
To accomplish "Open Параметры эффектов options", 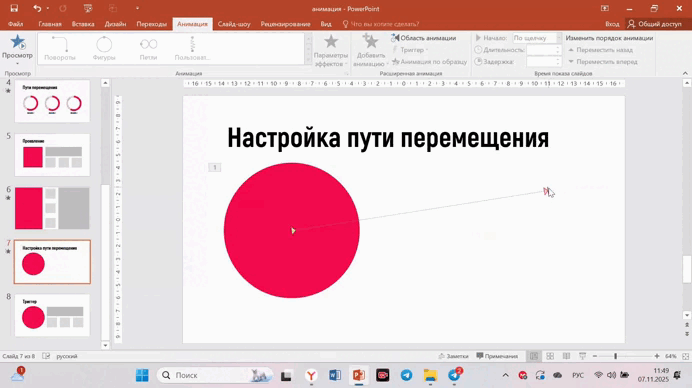I will pyautogui.click(x=331, y=50).
